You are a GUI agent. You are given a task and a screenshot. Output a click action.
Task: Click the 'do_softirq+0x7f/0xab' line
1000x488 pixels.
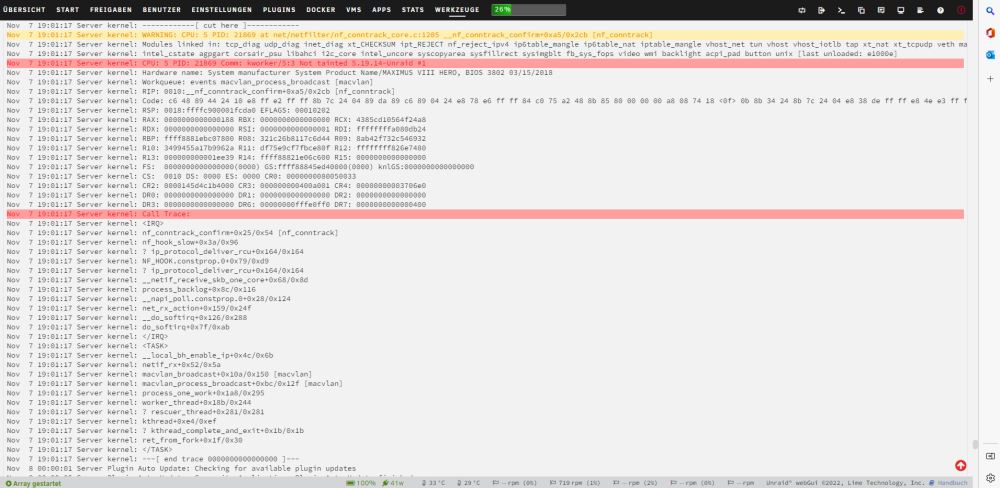pos(118,327)
